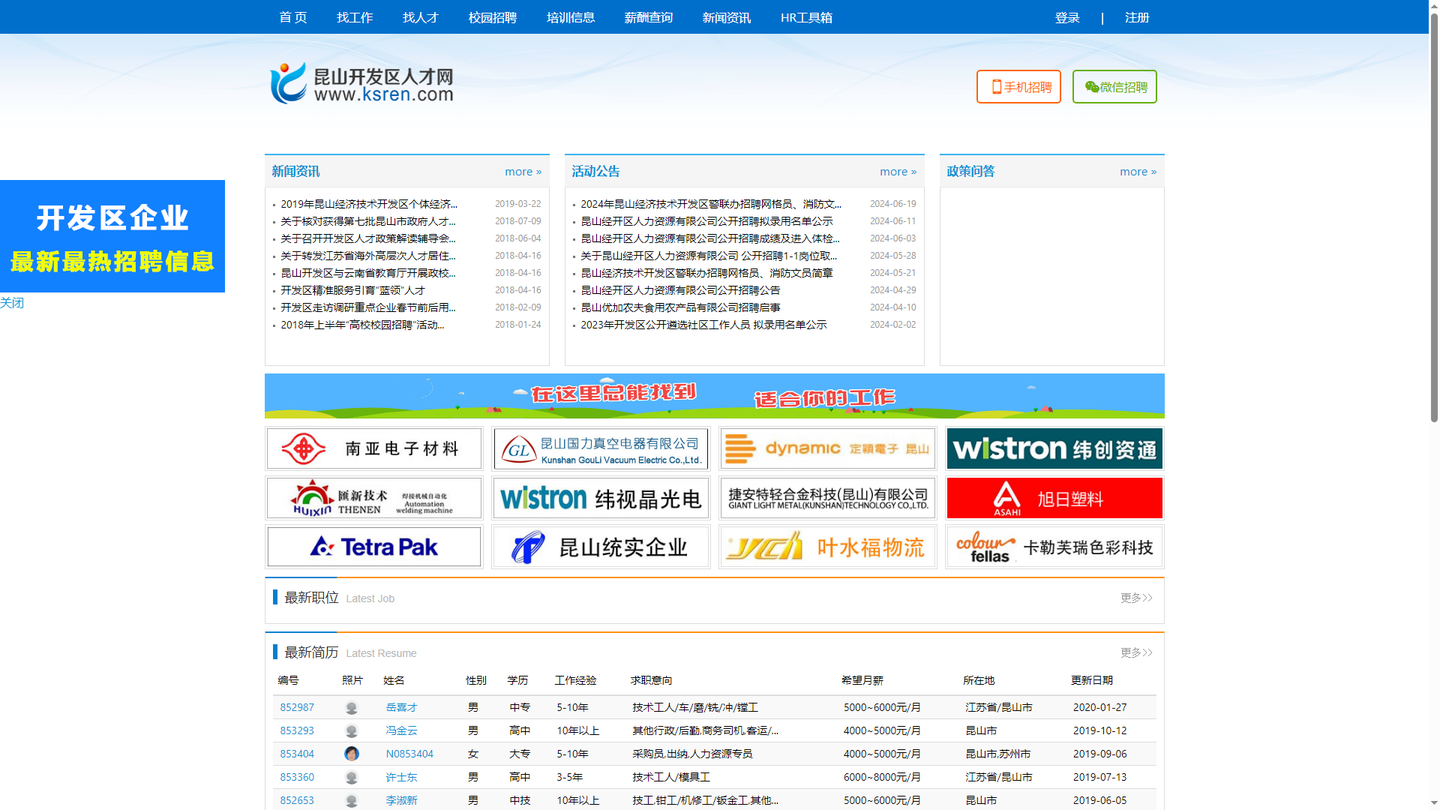This screenshot has width=1440, height=810.
Task: Open the colour fellas 卡勒芙瑞 banner
Action: (x=1055, y=547)
